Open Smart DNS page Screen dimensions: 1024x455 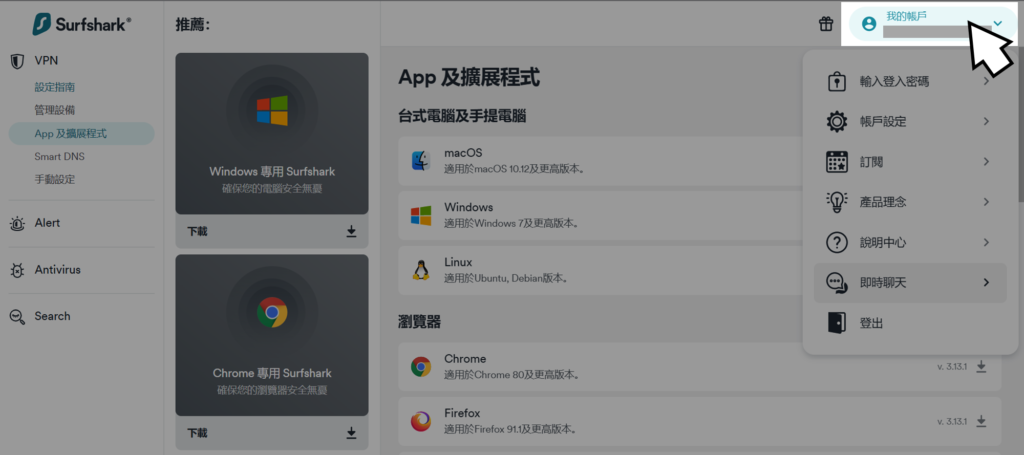coord(59,157)
